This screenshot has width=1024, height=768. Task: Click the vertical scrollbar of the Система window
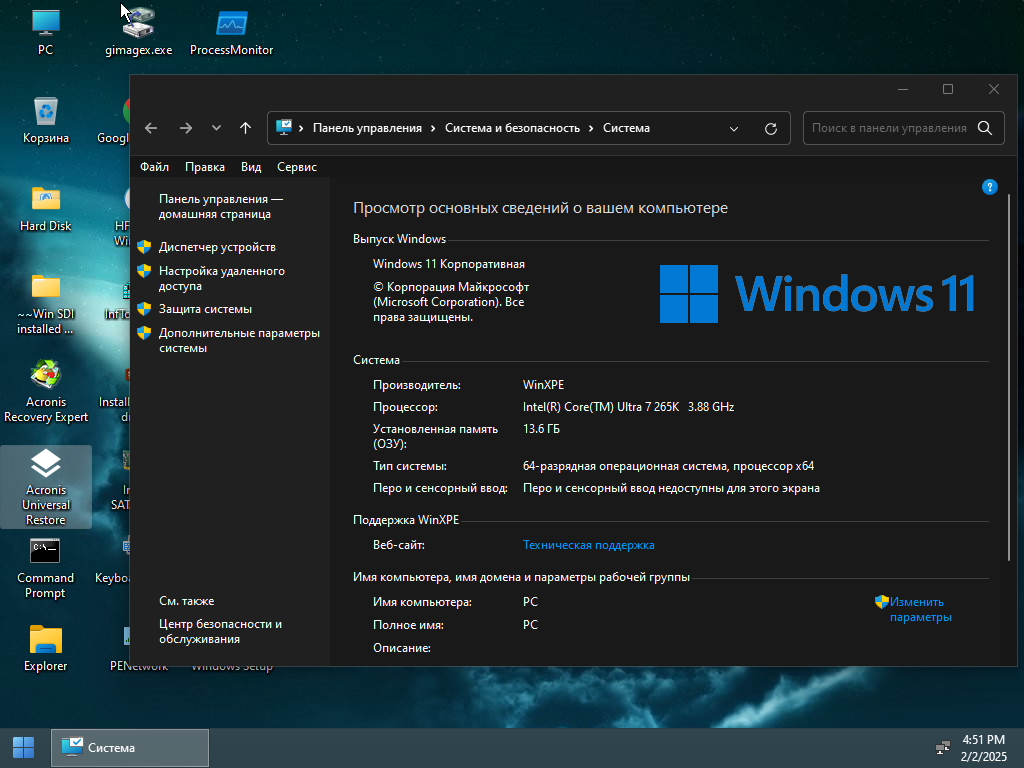[1010, 376]
